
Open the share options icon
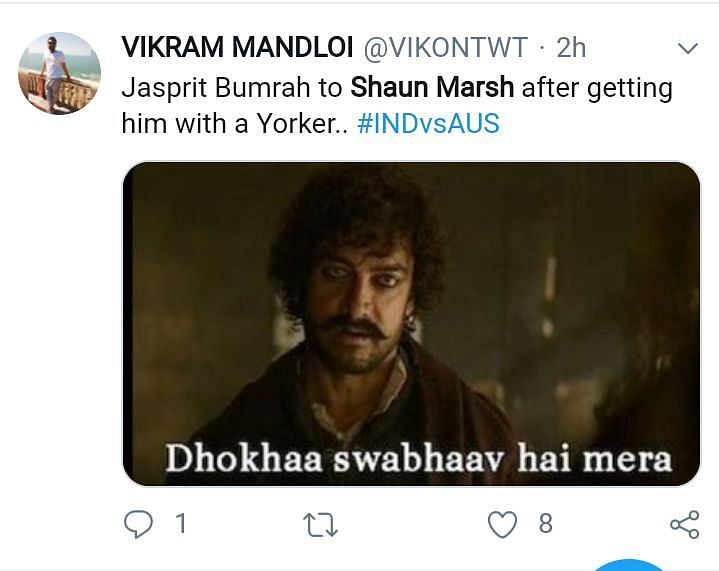[x=684, y=524]
